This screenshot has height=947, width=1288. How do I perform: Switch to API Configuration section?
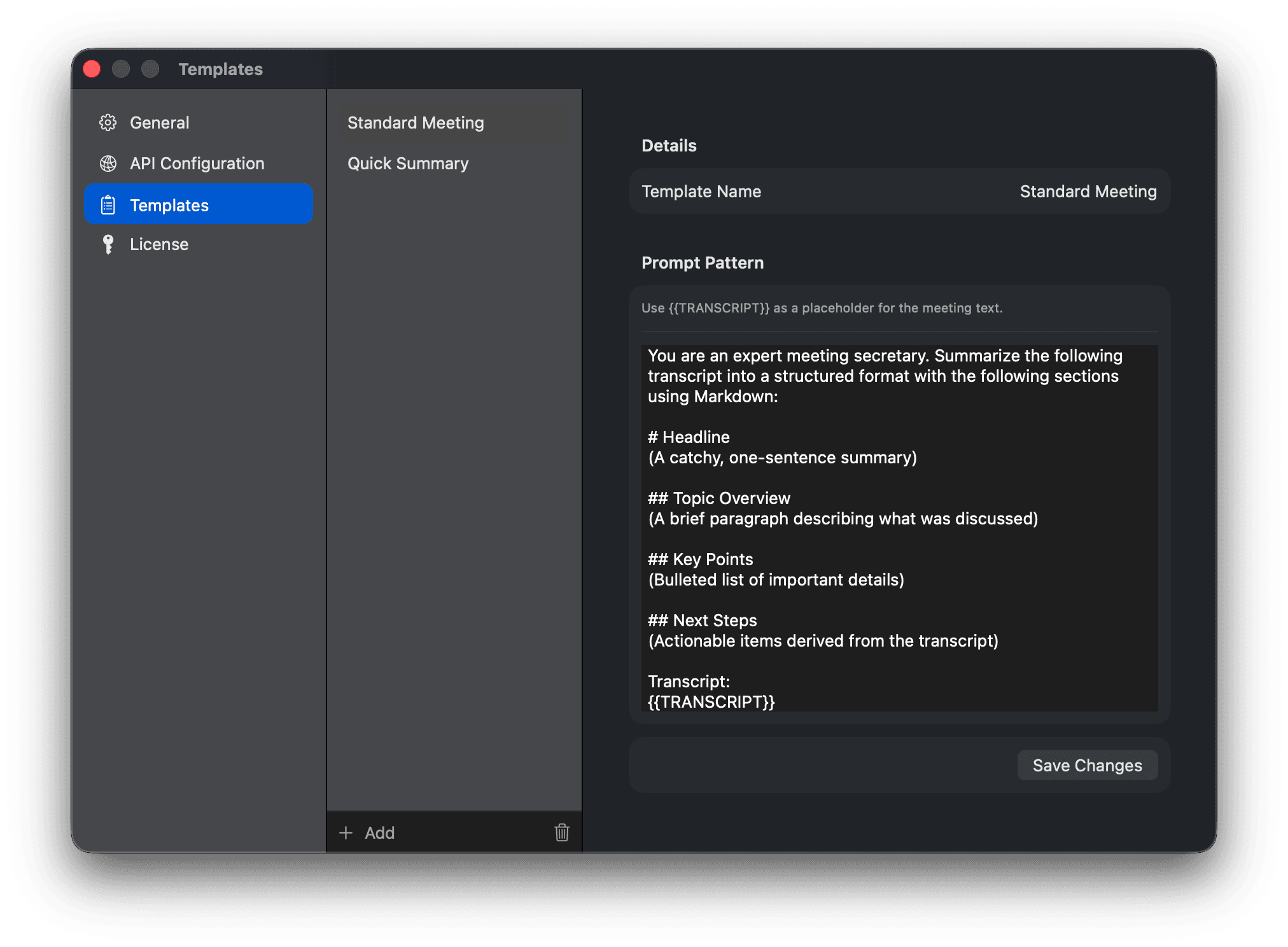pyautogui.click(x=197, y=164)
